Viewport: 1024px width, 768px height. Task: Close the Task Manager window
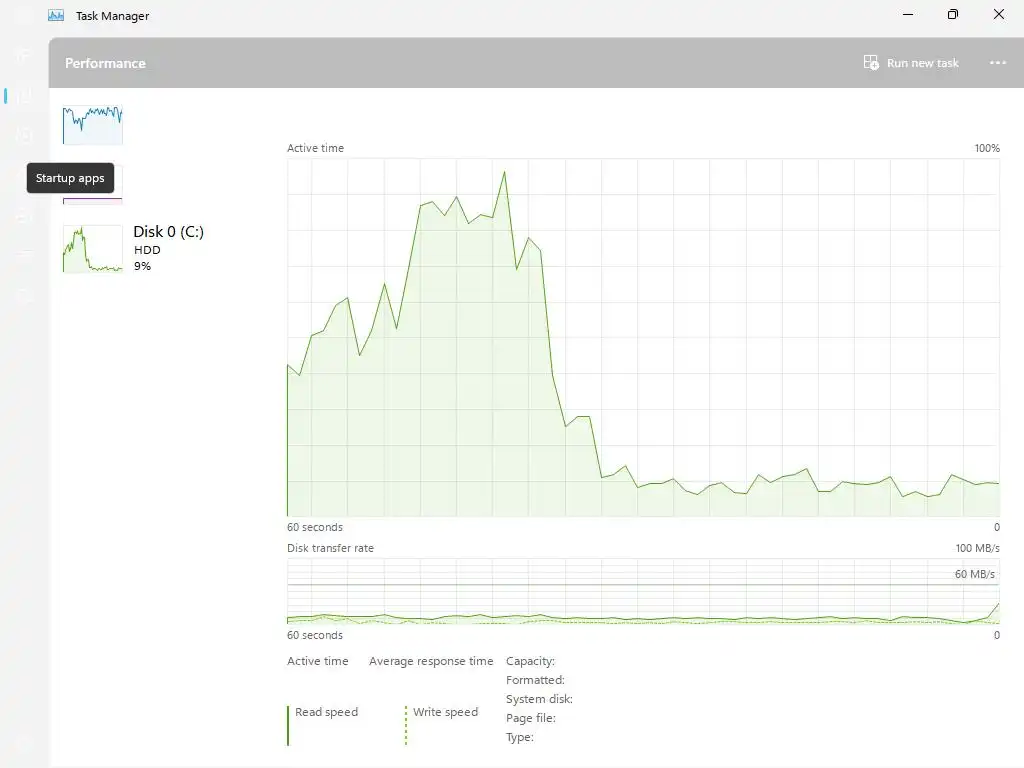(999, 14)
